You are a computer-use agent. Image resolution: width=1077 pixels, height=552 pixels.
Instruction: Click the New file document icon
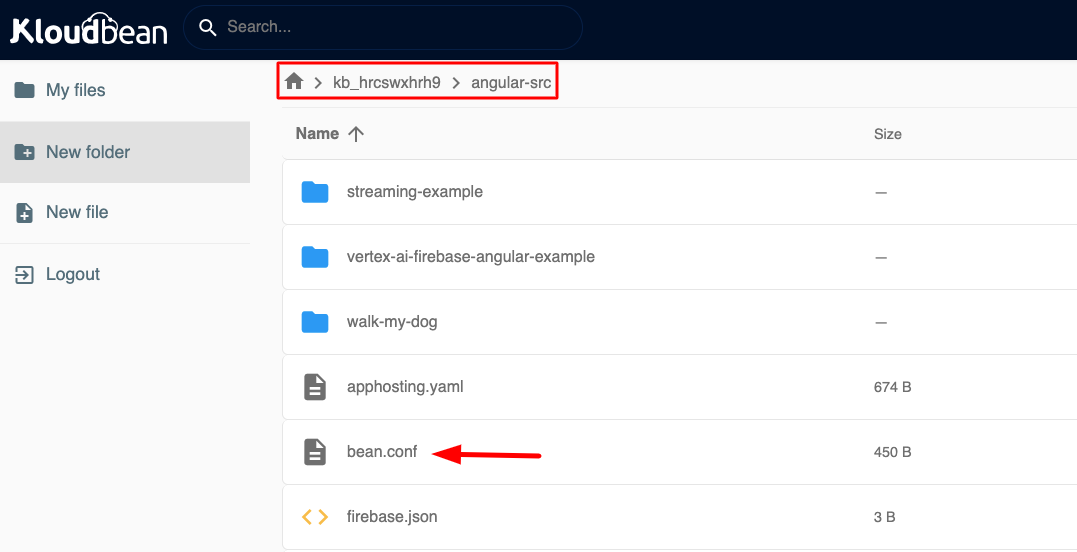[x=24, y=212]
